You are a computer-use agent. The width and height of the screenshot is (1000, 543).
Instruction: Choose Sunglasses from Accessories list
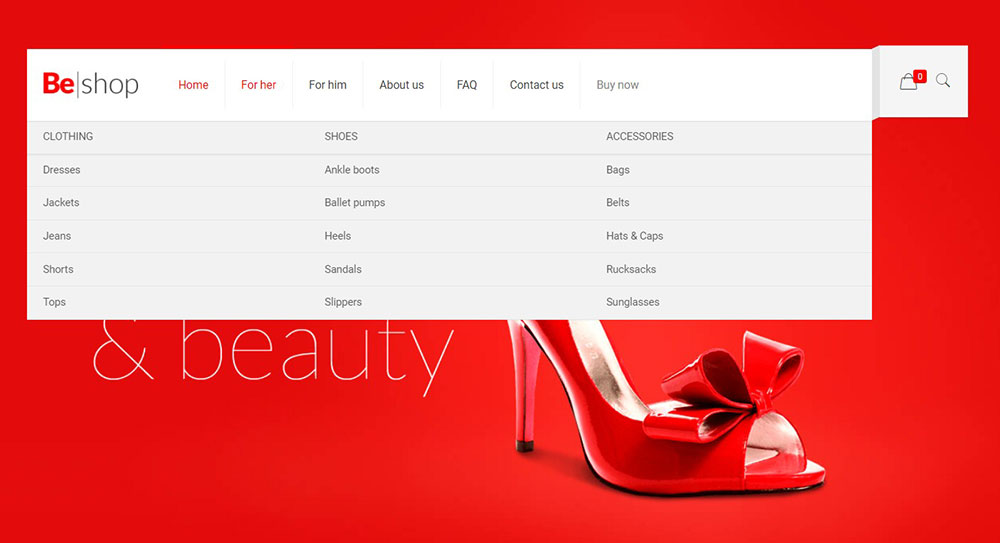coord(633,302)
